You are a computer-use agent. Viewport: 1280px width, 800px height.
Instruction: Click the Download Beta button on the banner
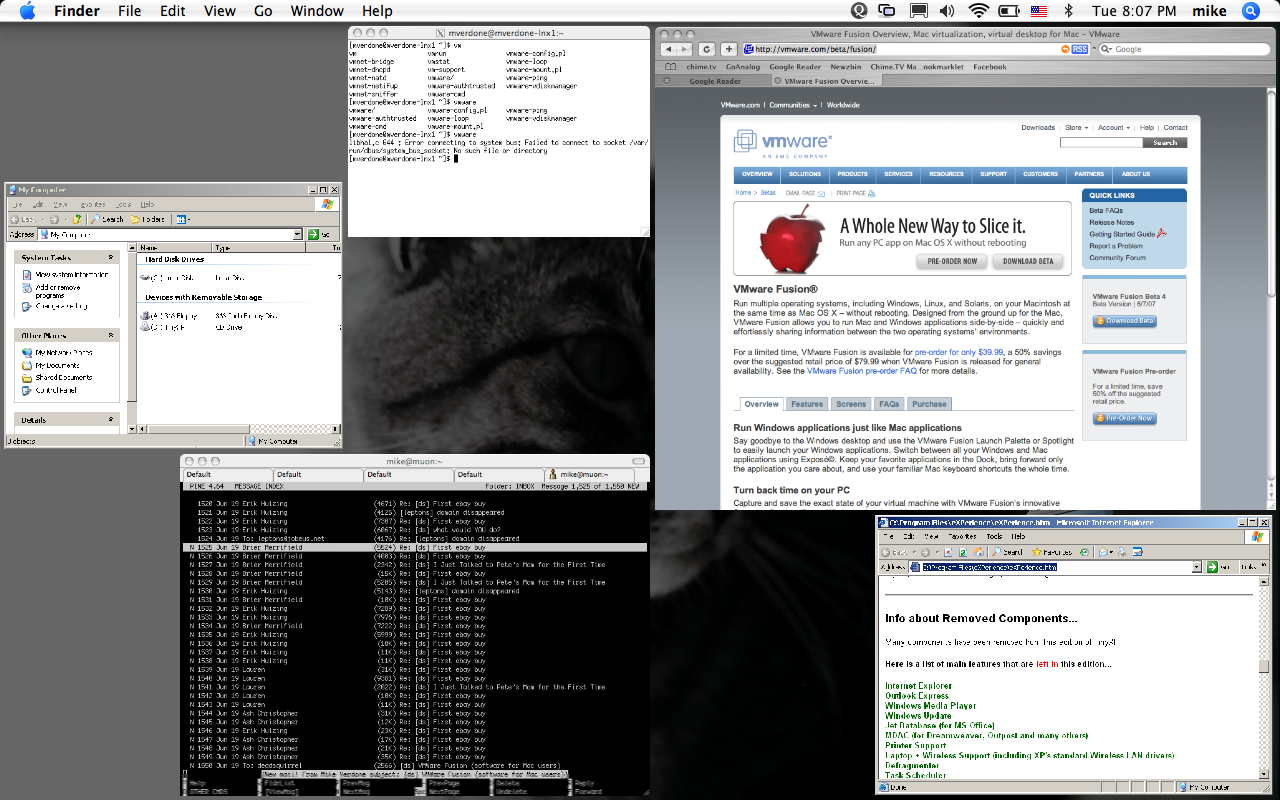pos(1028,261)
